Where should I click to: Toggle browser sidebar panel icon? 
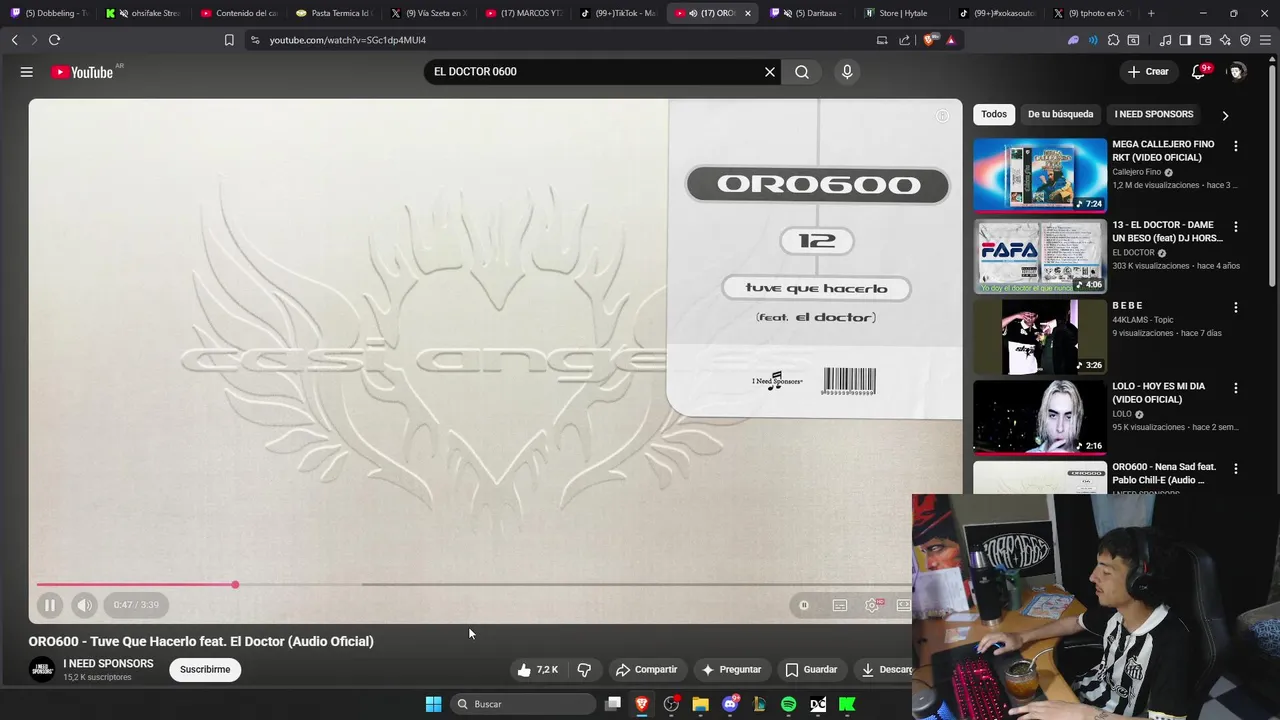[1185, 40]
